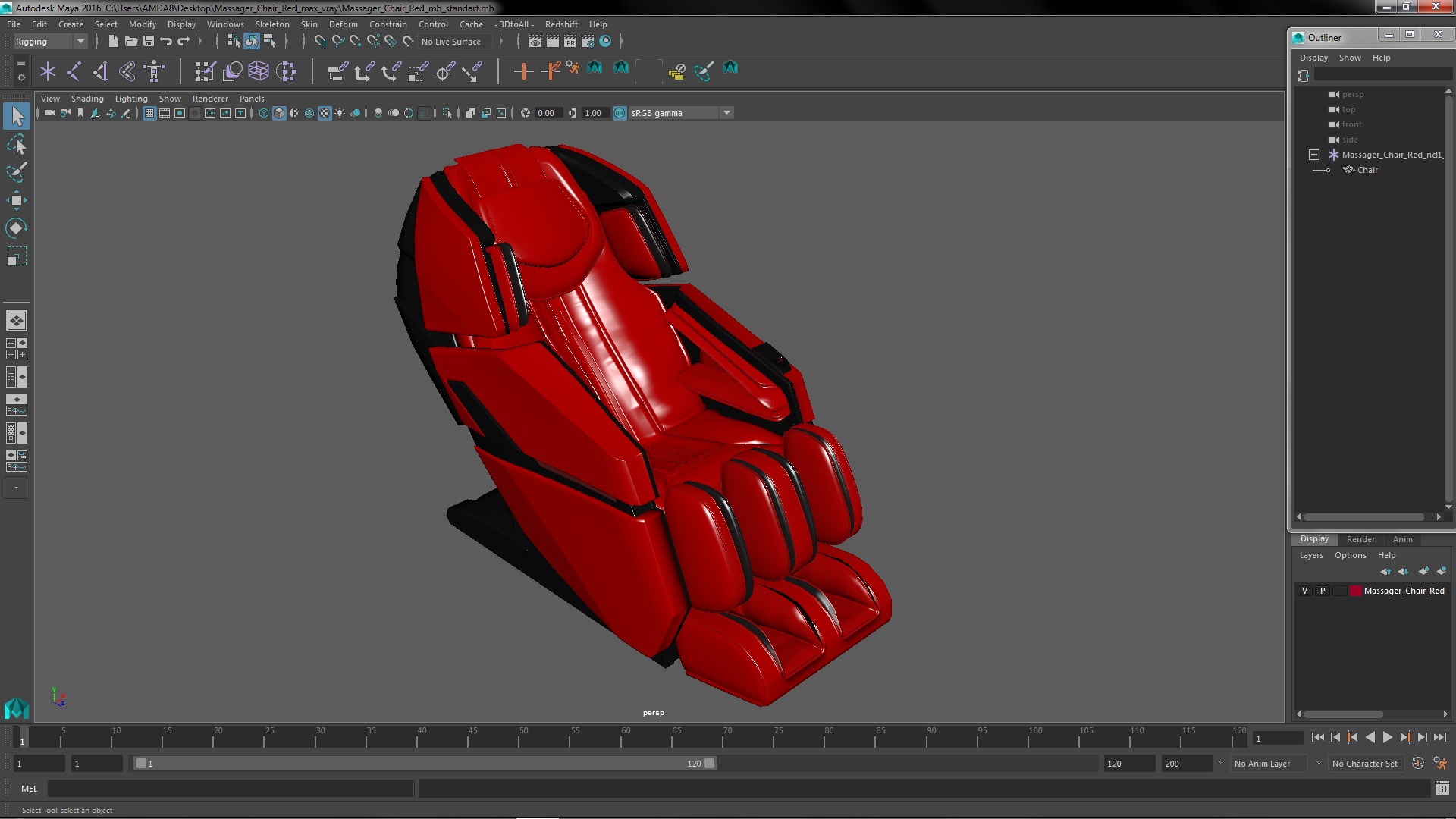This screenshot has width=1456, height=819.
Task: Switch to the Render layer tab
Action: 1360,539
